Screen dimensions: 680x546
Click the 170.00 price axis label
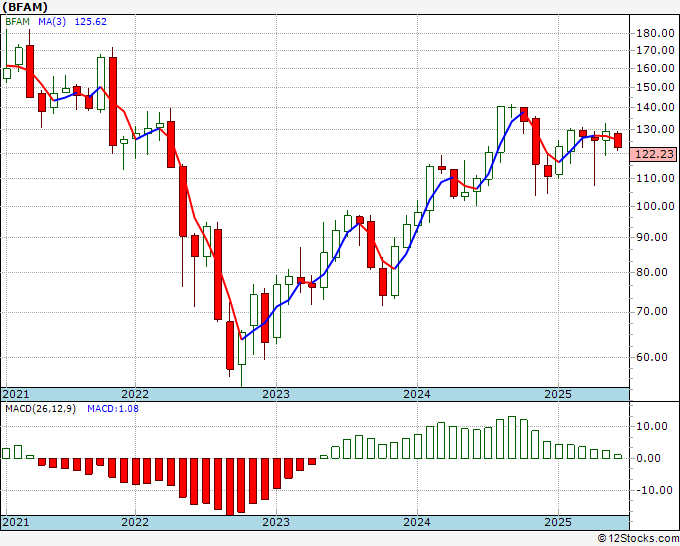[655, 50]
